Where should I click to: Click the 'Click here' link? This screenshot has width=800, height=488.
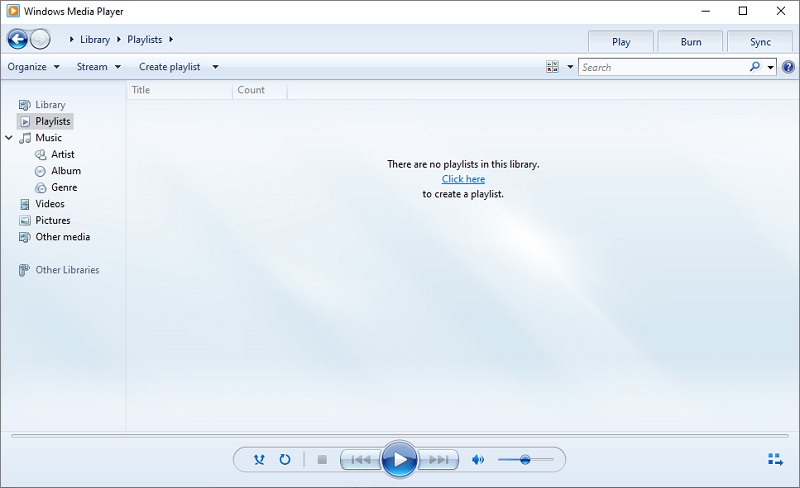tap(463, 179)
